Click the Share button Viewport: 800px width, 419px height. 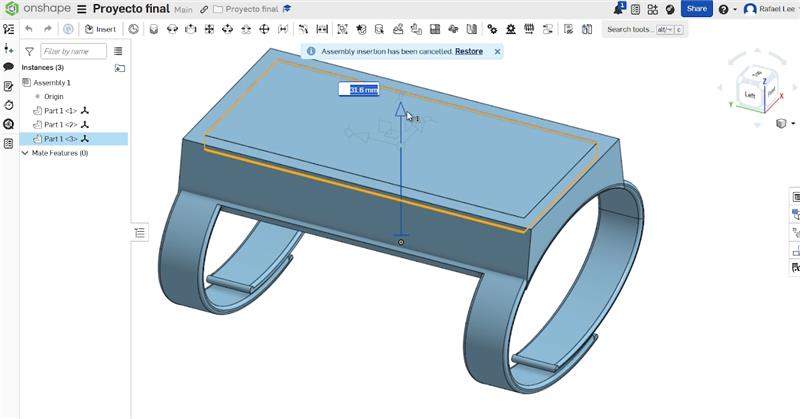696,9
